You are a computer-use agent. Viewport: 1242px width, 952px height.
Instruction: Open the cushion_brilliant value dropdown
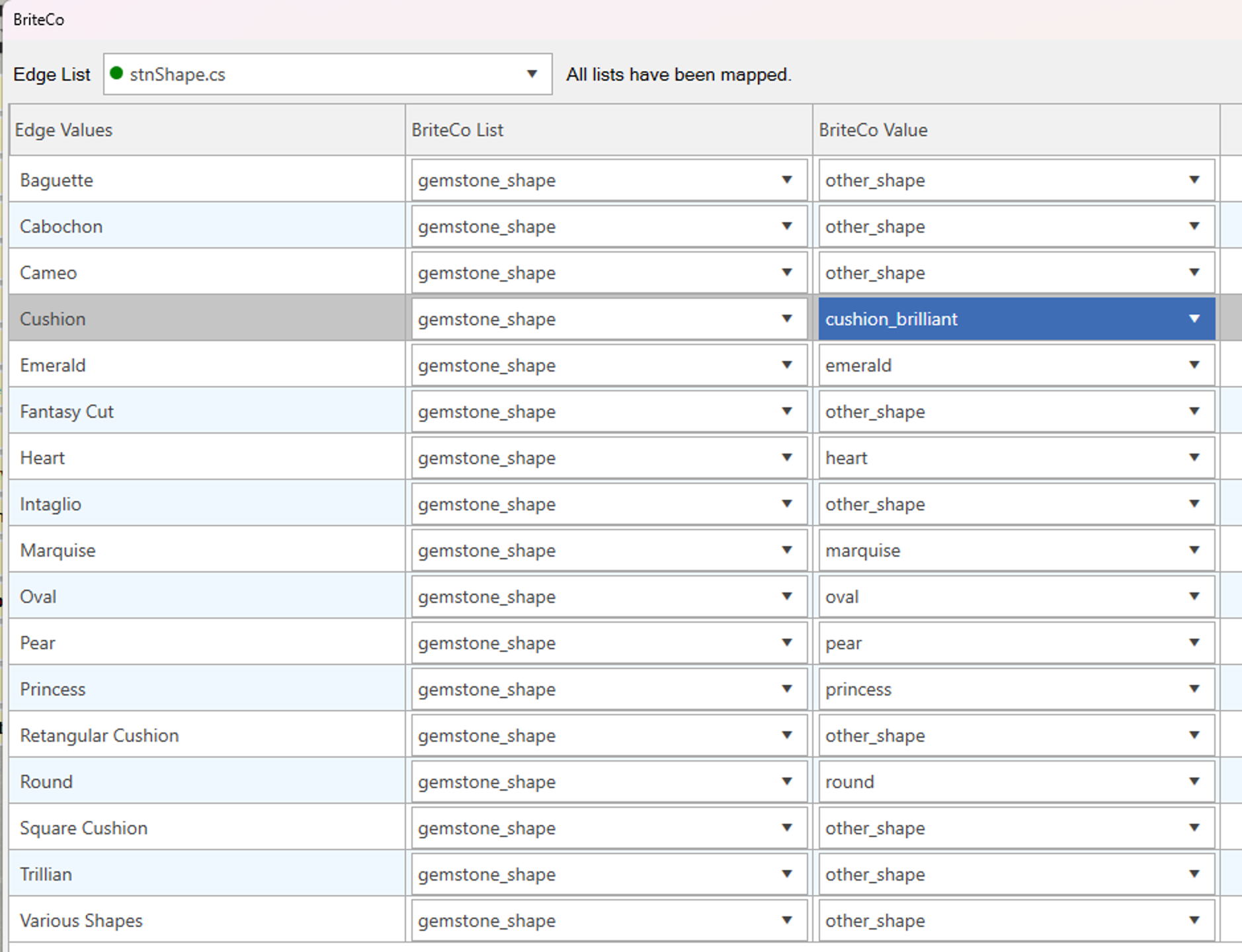(1194, 319)
